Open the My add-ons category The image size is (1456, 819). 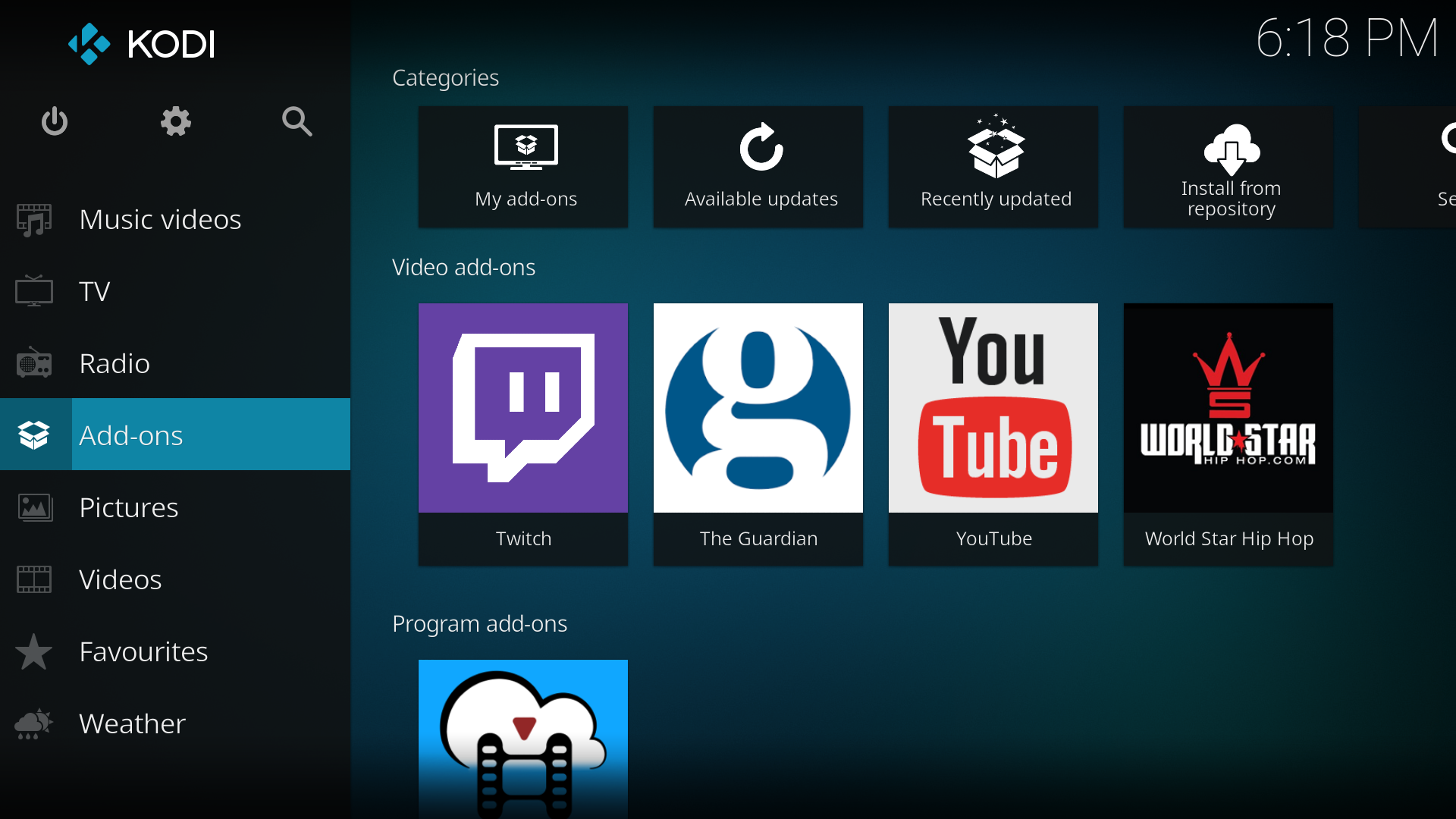tap(523, 167)
